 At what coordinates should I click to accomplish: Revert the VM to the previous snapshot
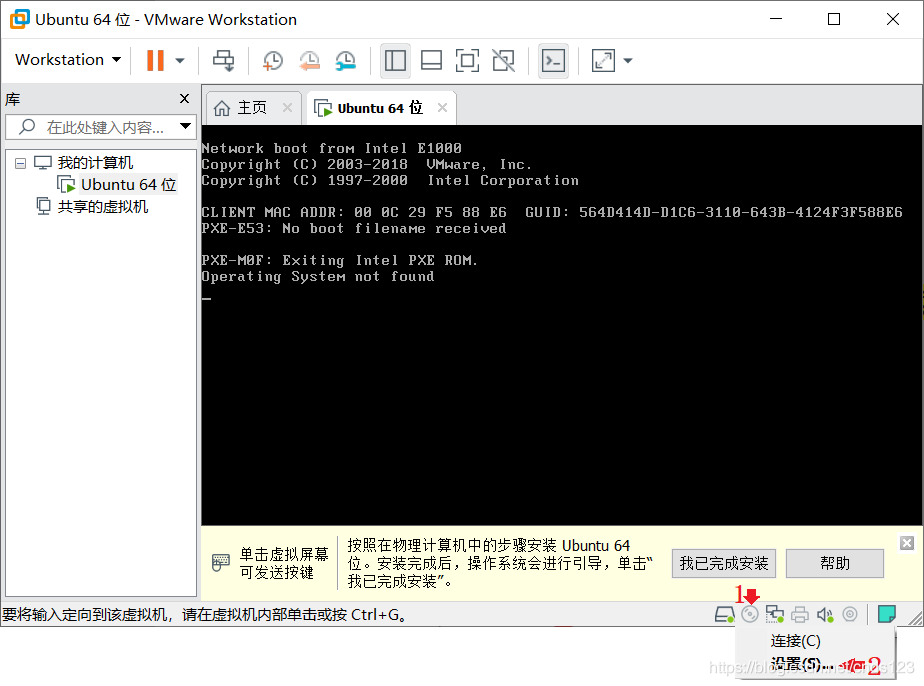(x=309, y=60)
